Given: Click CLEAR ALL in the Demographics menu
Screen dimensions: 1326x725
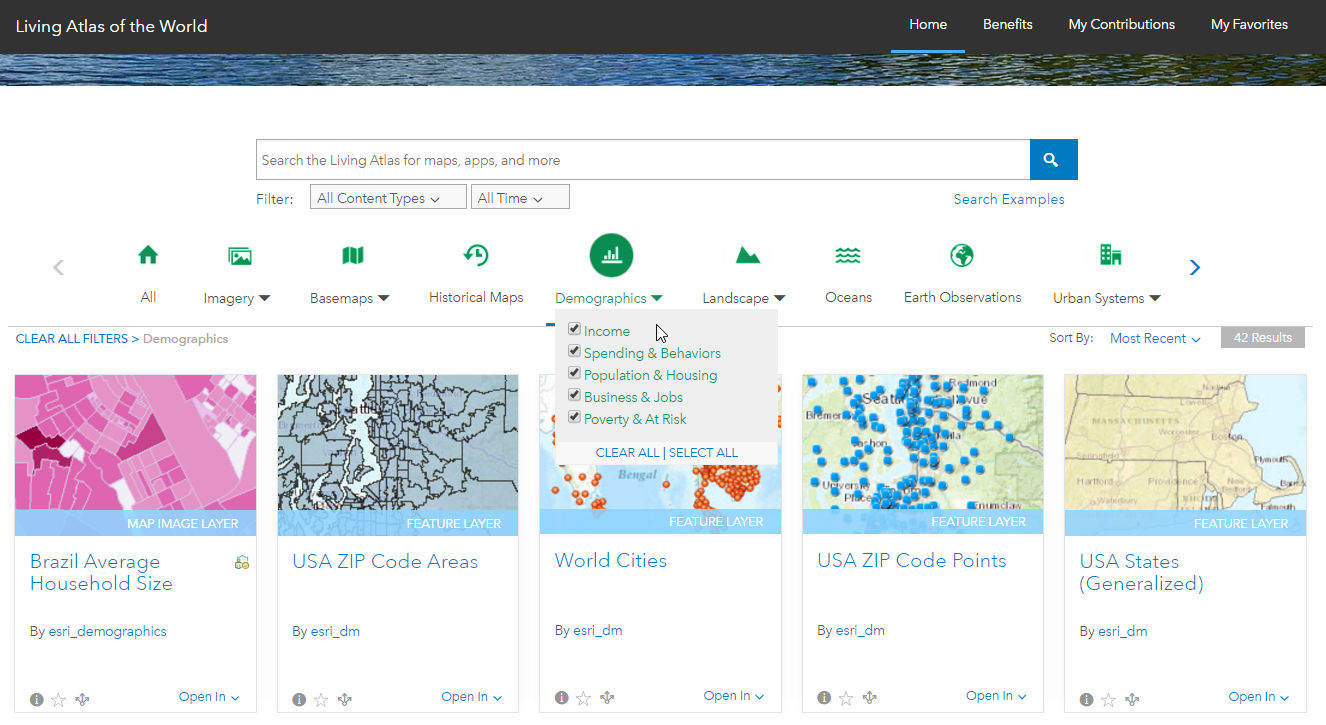Looking at the screenshot, I should click(628, 453).
